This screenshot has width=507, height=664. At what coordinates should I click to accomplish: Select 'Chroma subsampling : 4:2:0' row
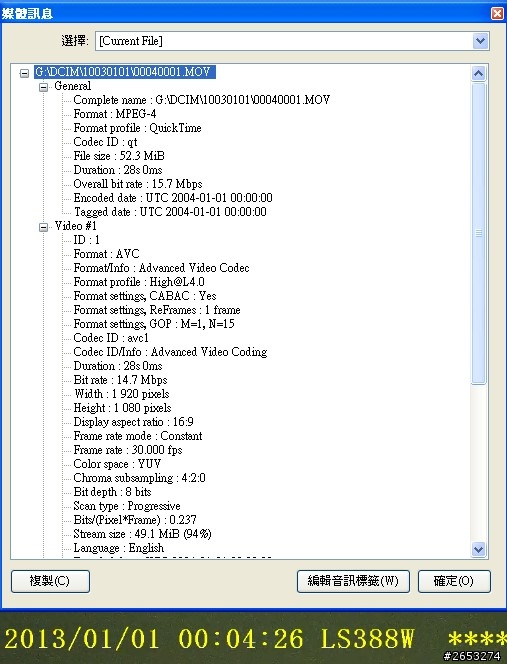tap(139, 477)
